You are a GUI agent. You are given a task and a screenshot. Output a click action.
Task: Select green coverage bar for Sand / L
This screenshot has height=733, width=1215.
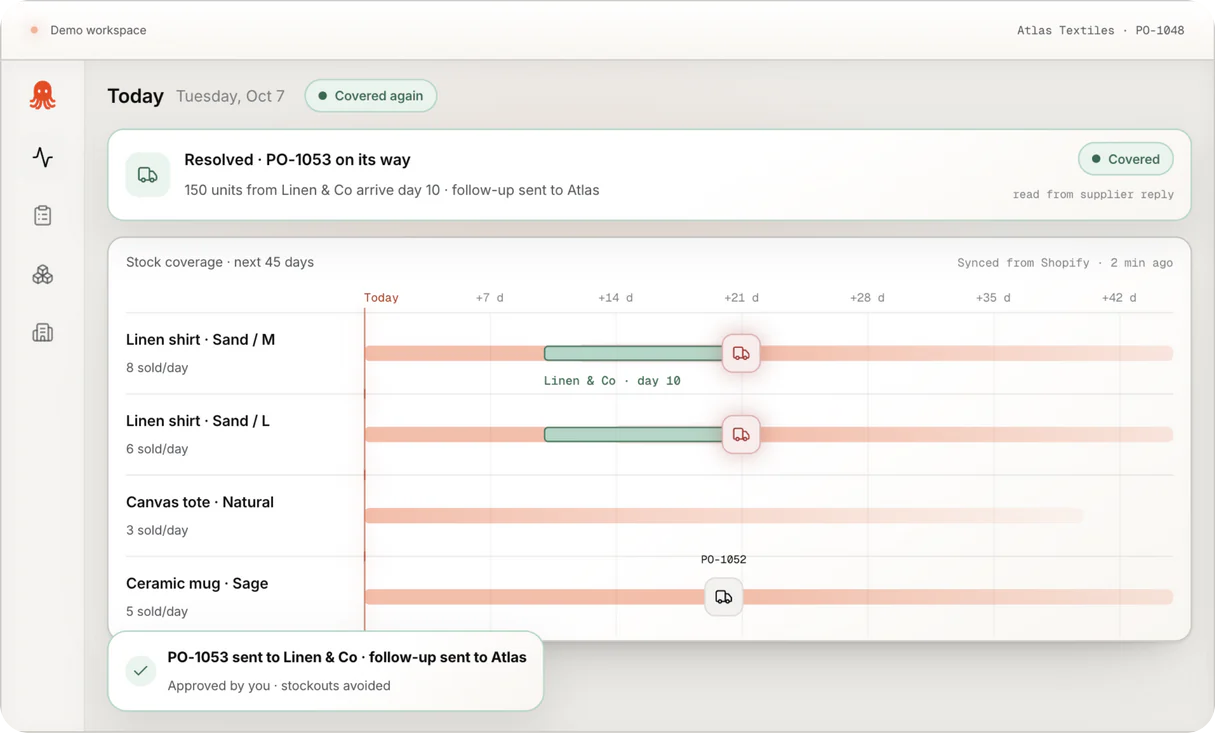point(634,434)
